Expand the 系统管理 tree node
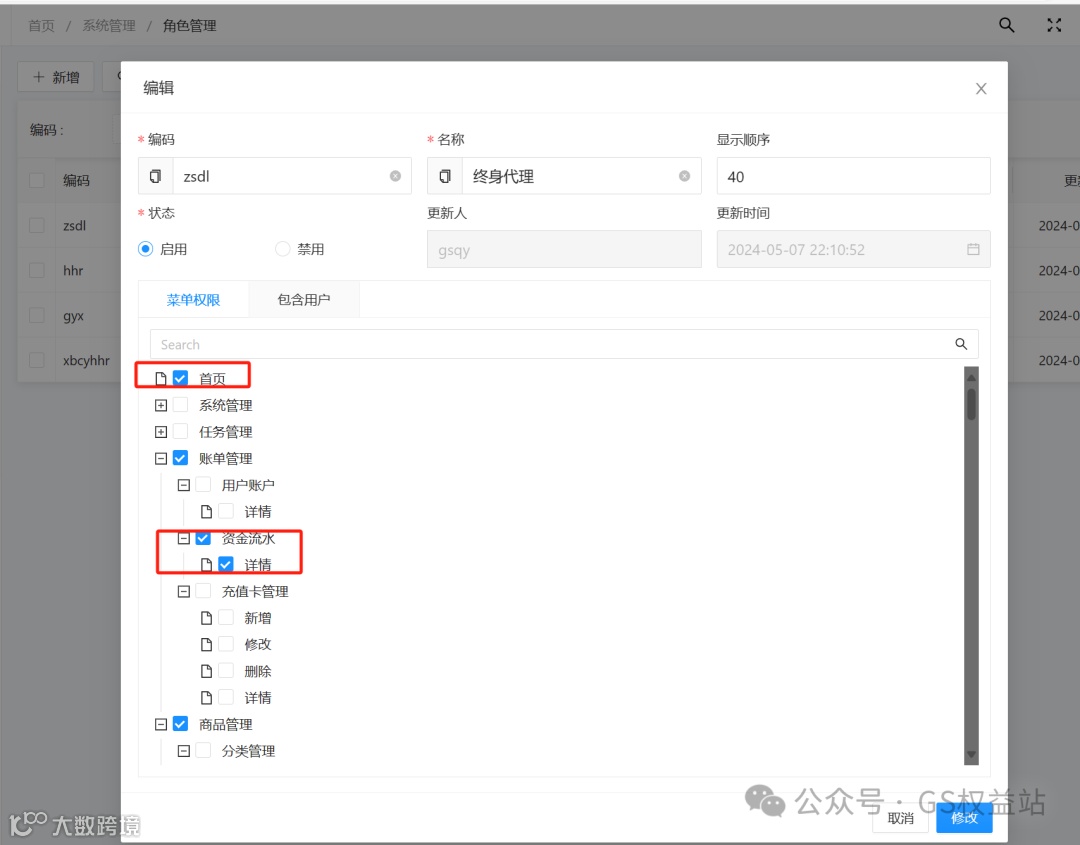Image resolution: width=1080 pixels, height=845 pixels. pos(160,406)
